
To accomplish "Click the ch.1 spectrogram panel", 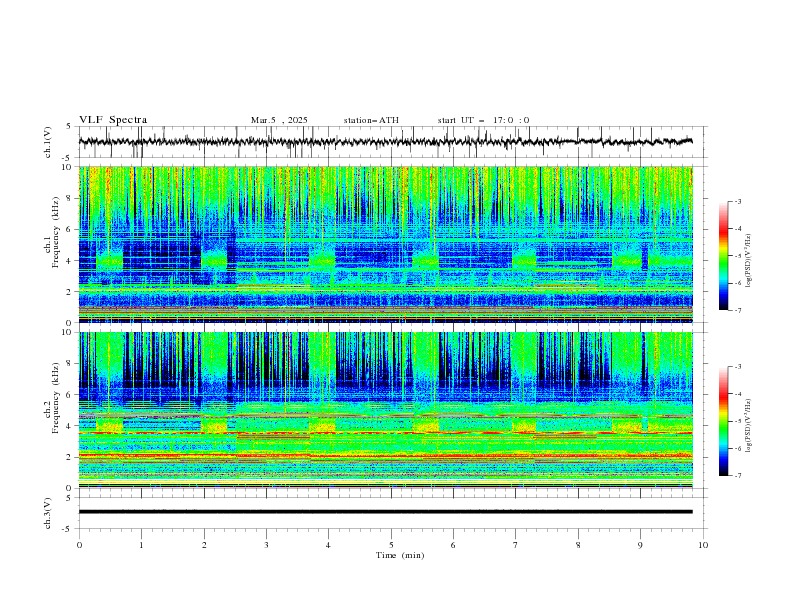I will 385,244.
